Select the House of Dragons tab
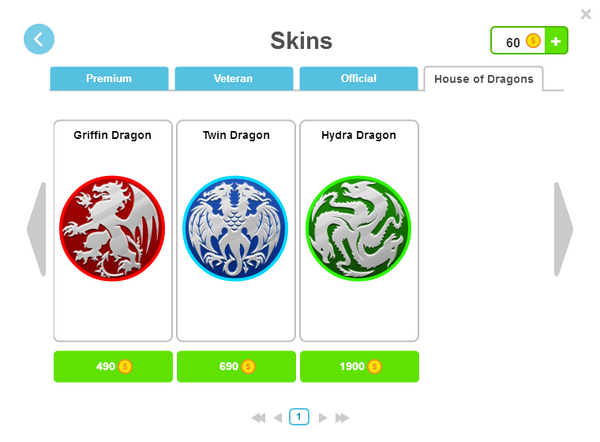This screenshot has width=600, height=442. 484,79
